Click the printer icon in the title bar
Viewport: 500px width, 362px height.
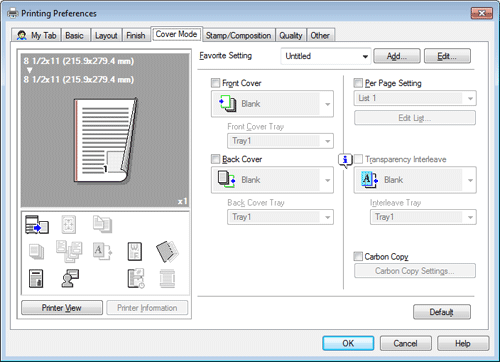point(13,13)
